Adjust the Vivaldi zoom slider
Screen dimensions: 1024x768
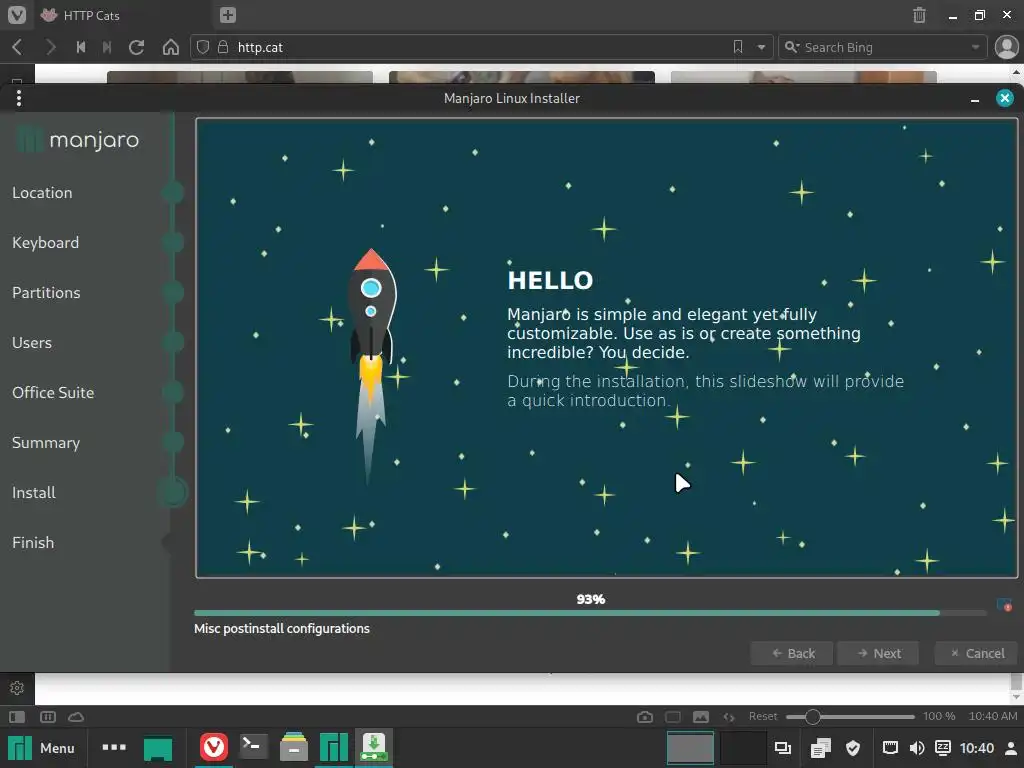pyautogui.click(x=850, y=716)
